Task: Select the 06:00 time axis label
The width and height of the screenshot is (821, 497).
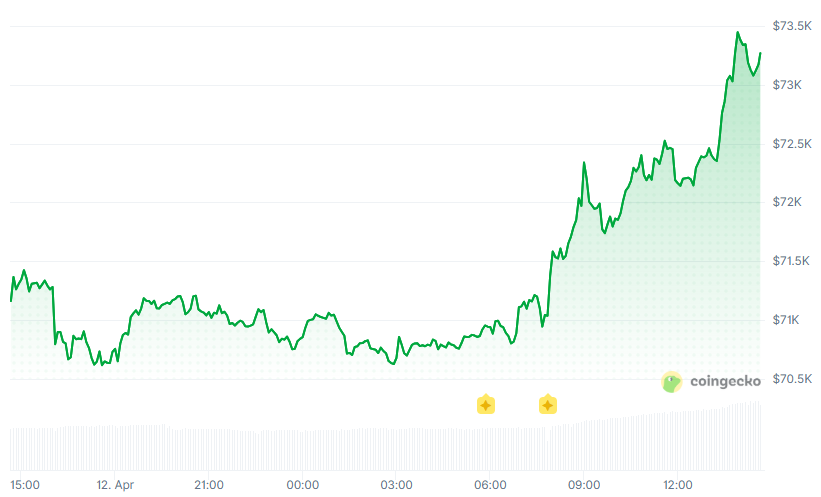Action: 490,485
